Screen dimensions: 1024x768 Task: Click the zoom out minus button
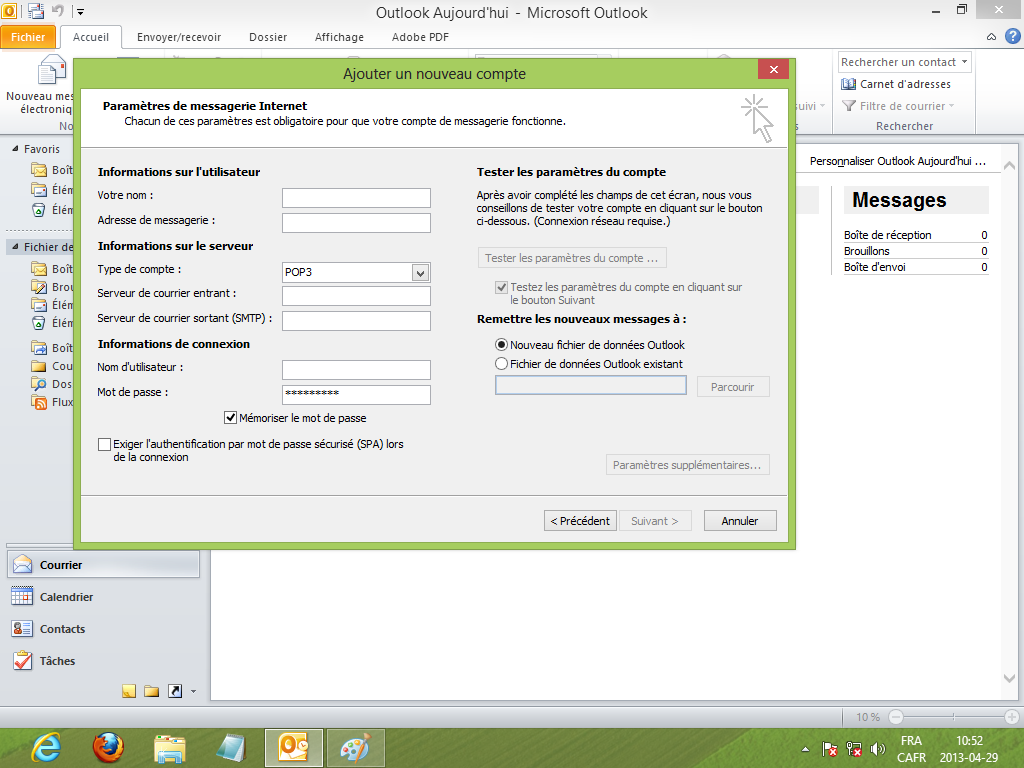coord(896,717)
